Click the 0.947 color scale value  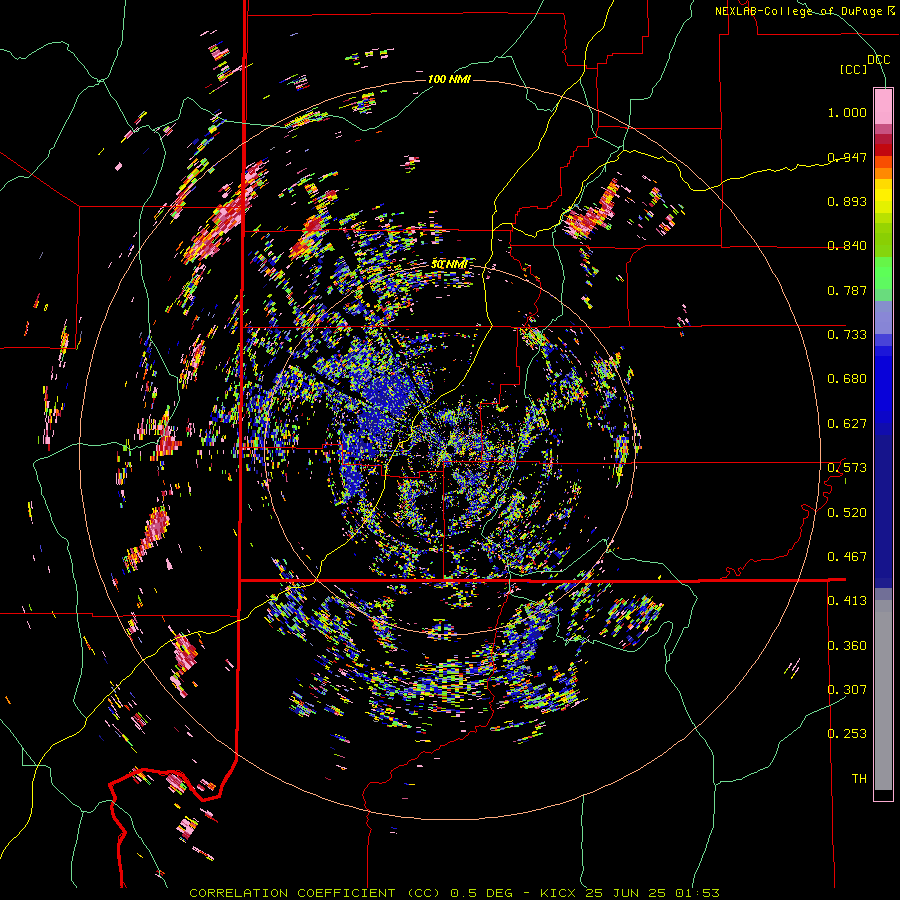pos(847,157)
